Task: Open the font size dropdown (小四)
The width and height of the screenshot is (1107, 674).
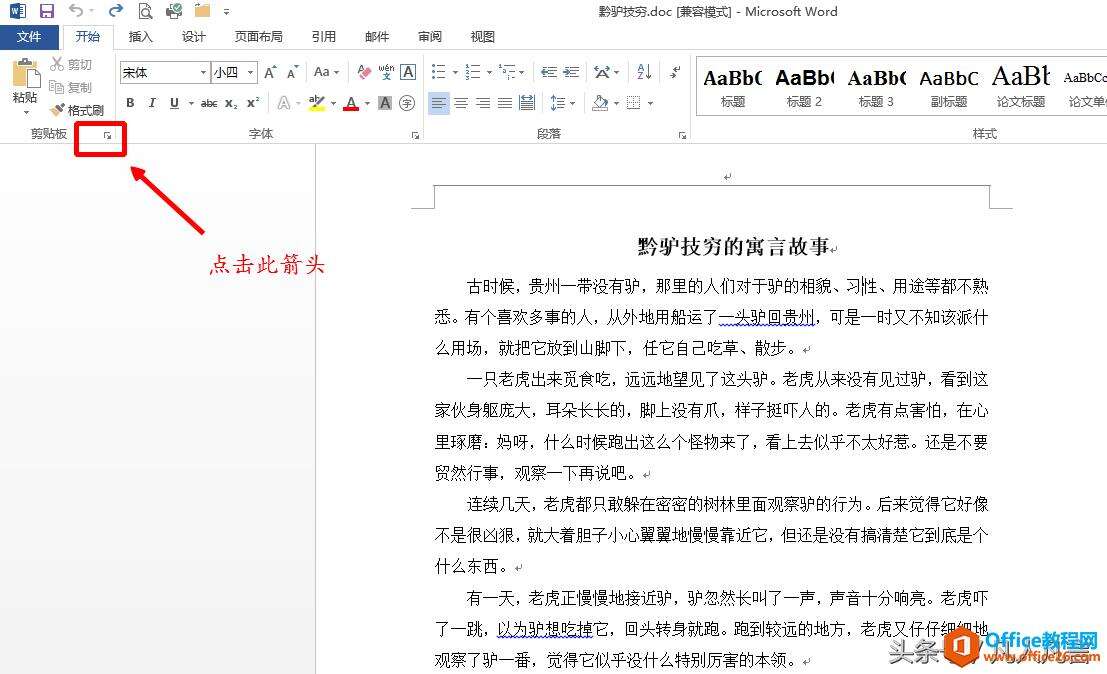Action: pos(249,72)
